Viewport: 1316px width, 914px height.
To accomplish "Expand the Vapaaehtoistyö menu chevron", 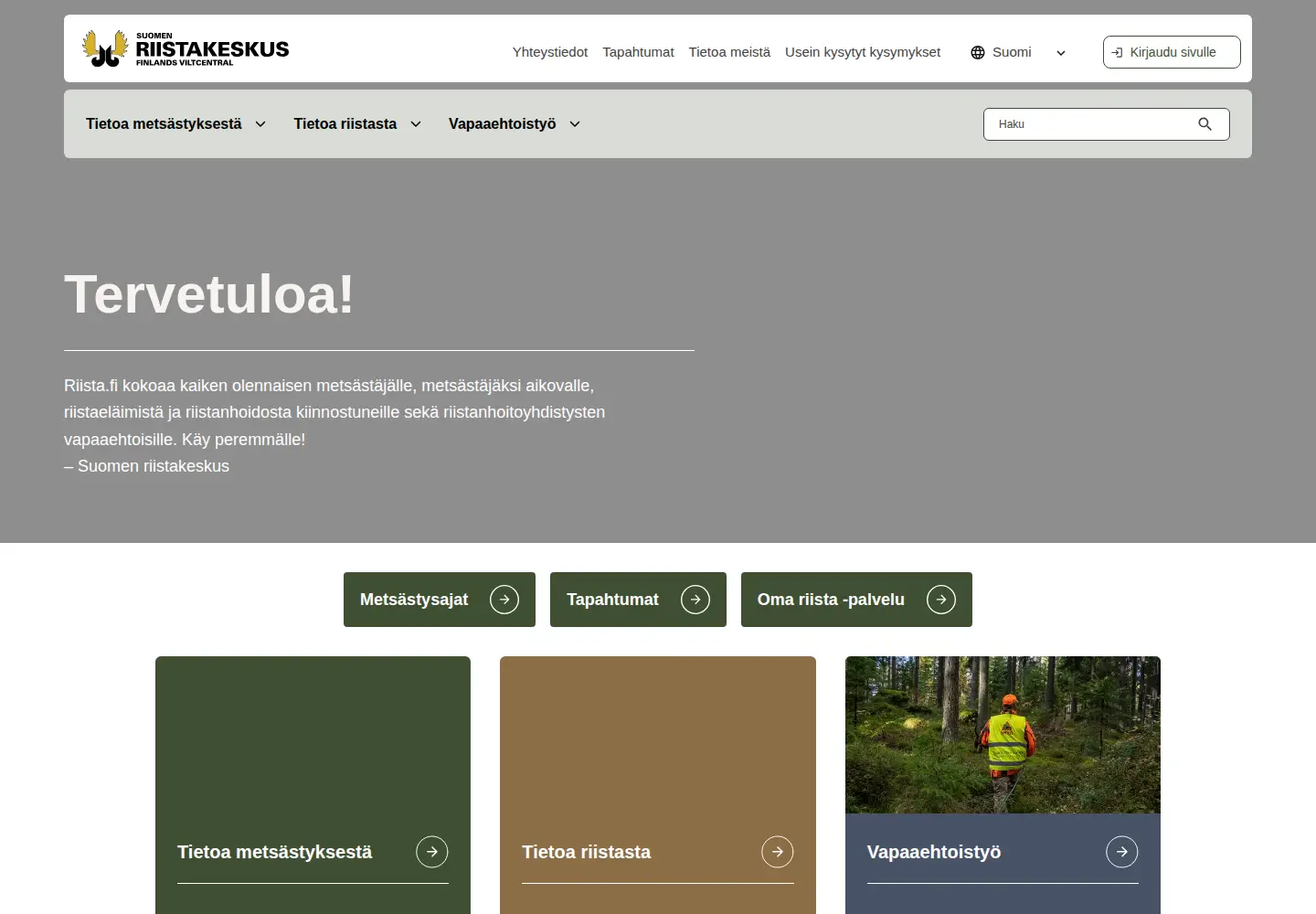I will 575,124.
